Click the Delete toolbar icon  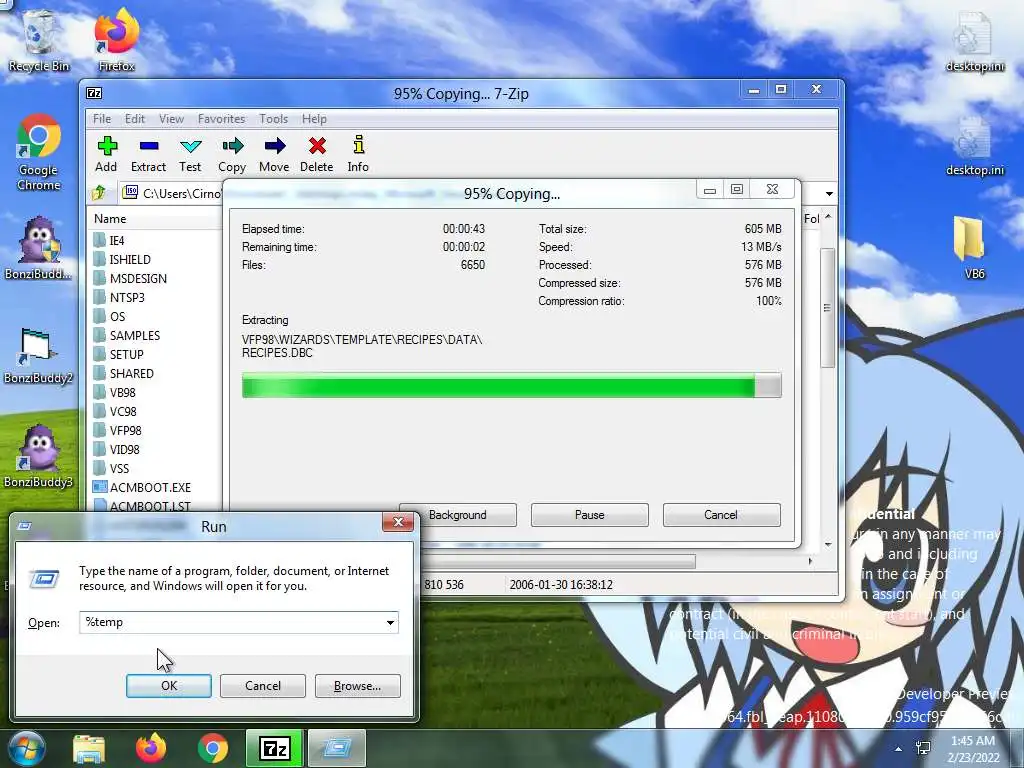pos(317,154)
